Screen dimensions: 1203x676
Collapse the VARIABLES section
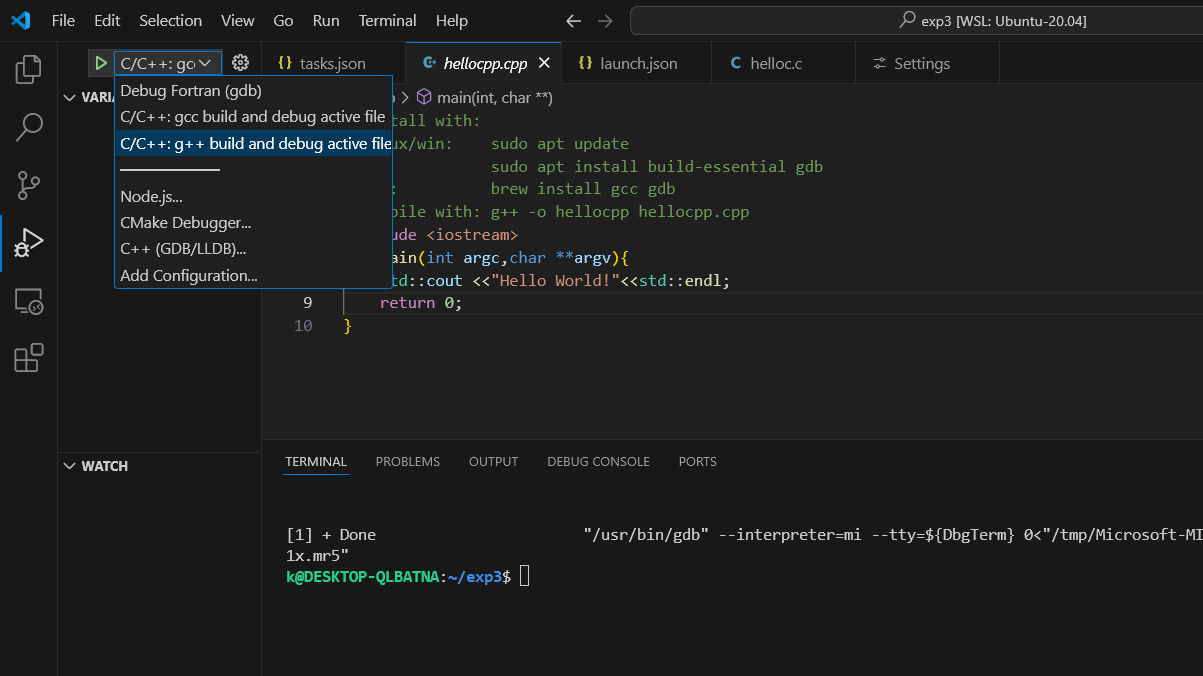coord(70,97)
